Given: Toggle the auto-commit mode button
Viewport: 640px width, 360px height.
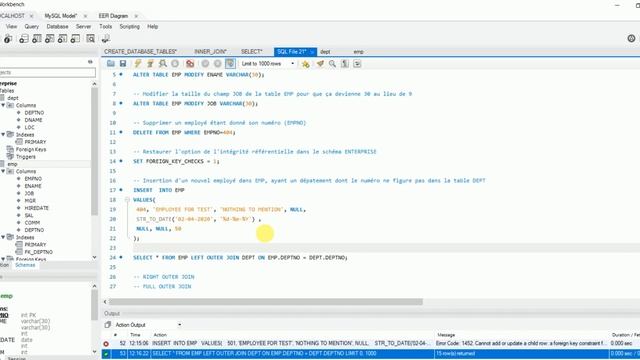Looking at the screenshot, I should click(x=230, y=64).
